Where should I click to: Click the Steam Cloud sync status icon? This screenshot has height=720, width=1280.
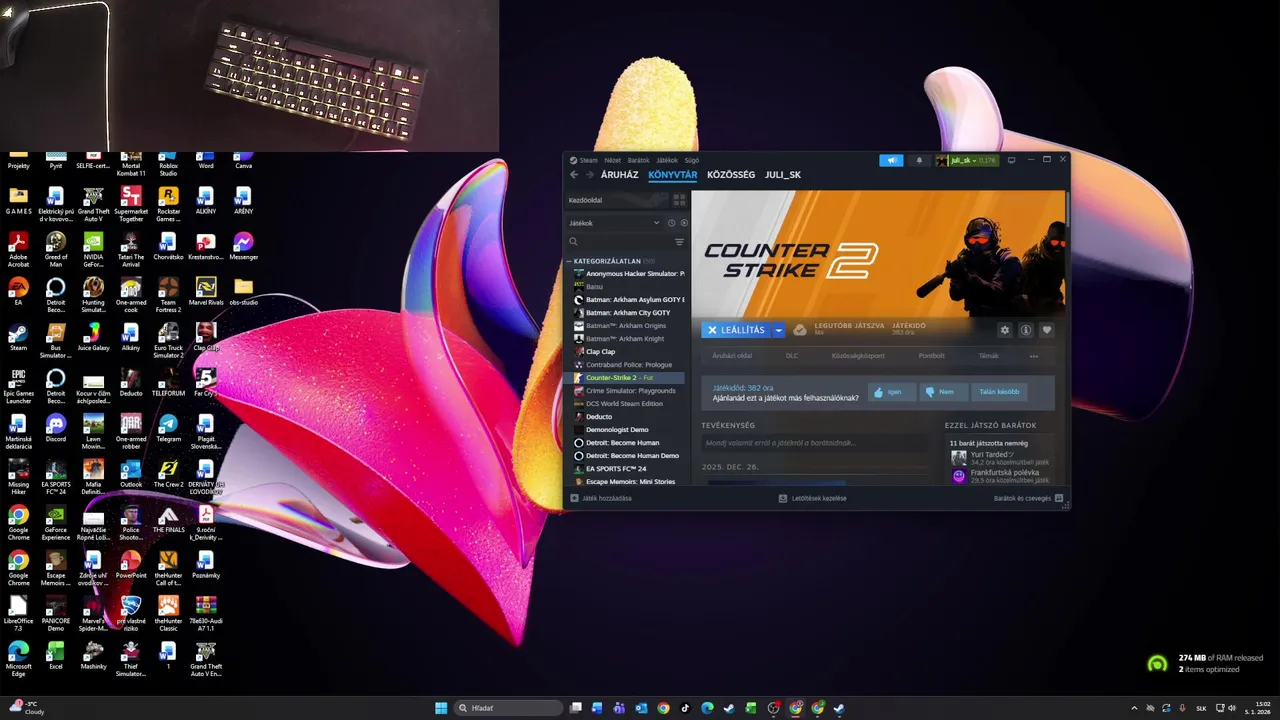tap(800, 330)
